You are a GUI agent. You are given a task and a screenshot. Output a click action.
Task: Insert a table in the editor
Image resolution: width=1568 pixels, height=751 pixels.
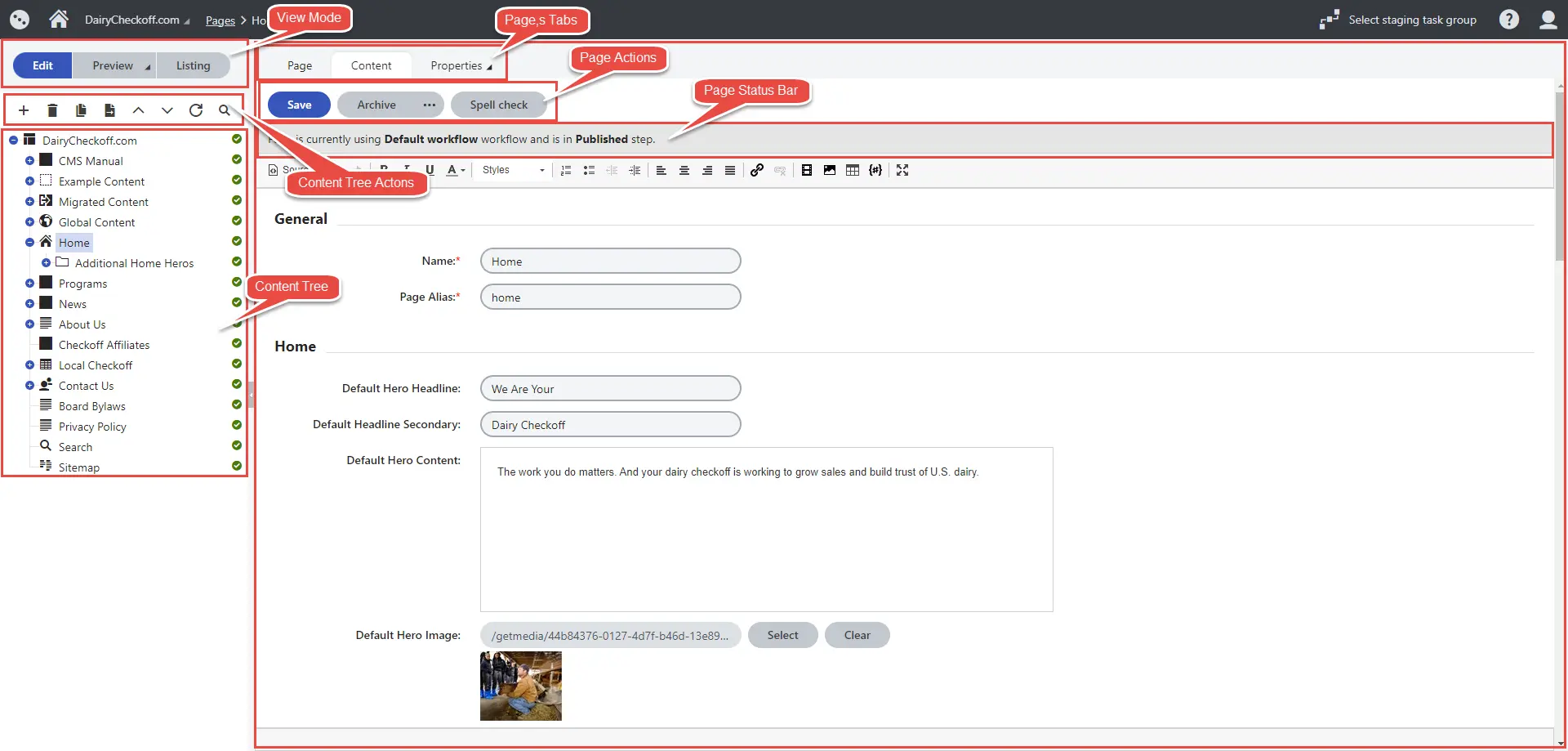853,170
